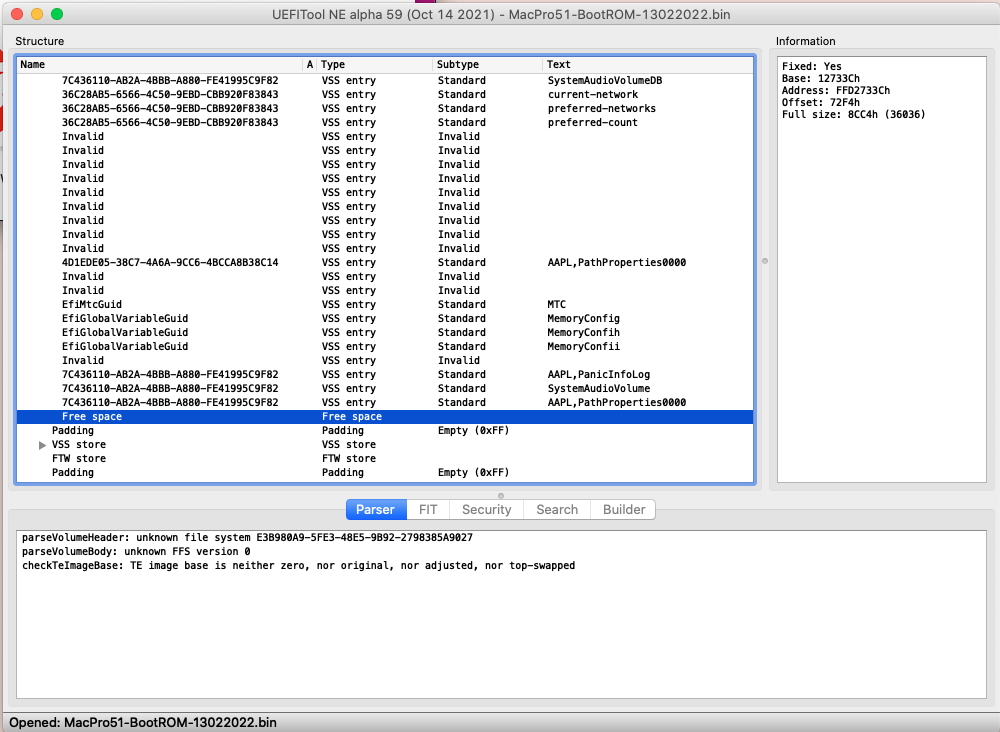Click the red close window button

pyautogui.click(x=17, y=14)
